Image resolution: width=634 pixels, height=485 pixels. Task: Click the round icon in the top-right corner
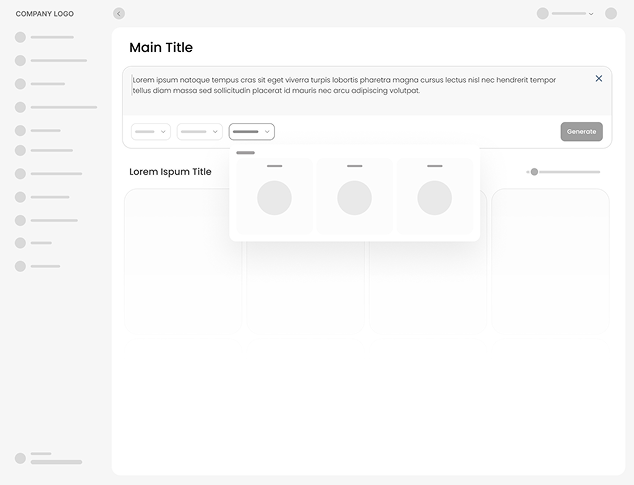tap(611, 14)
